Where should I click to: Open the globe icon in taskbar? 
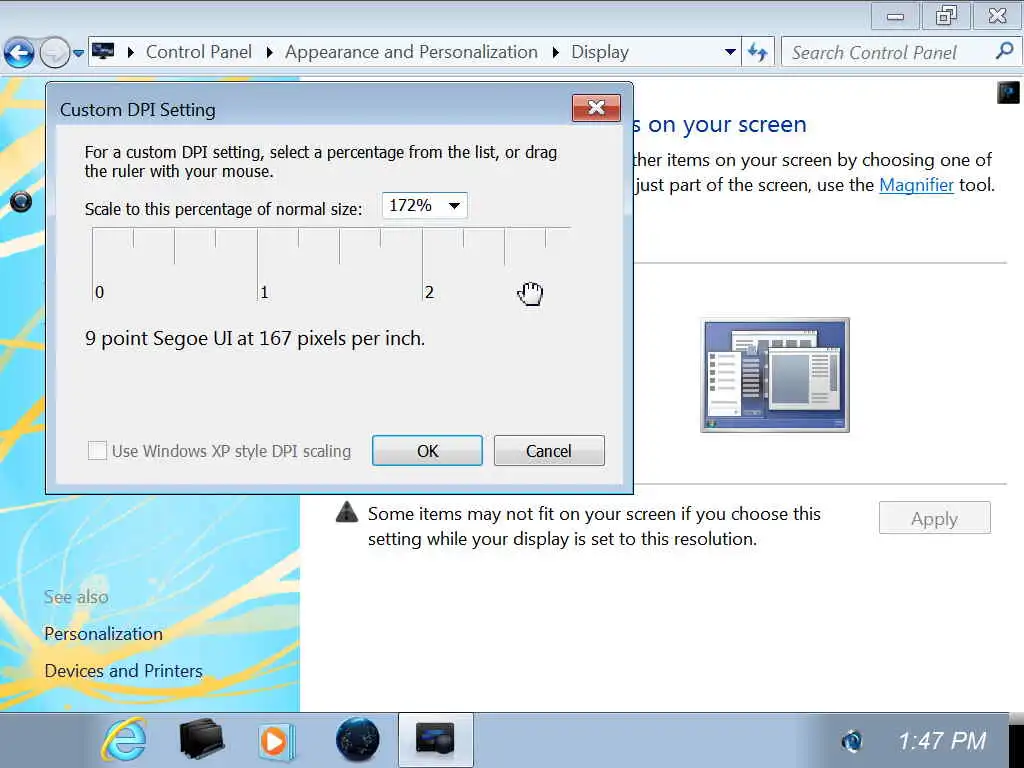(x=357, y=740)
